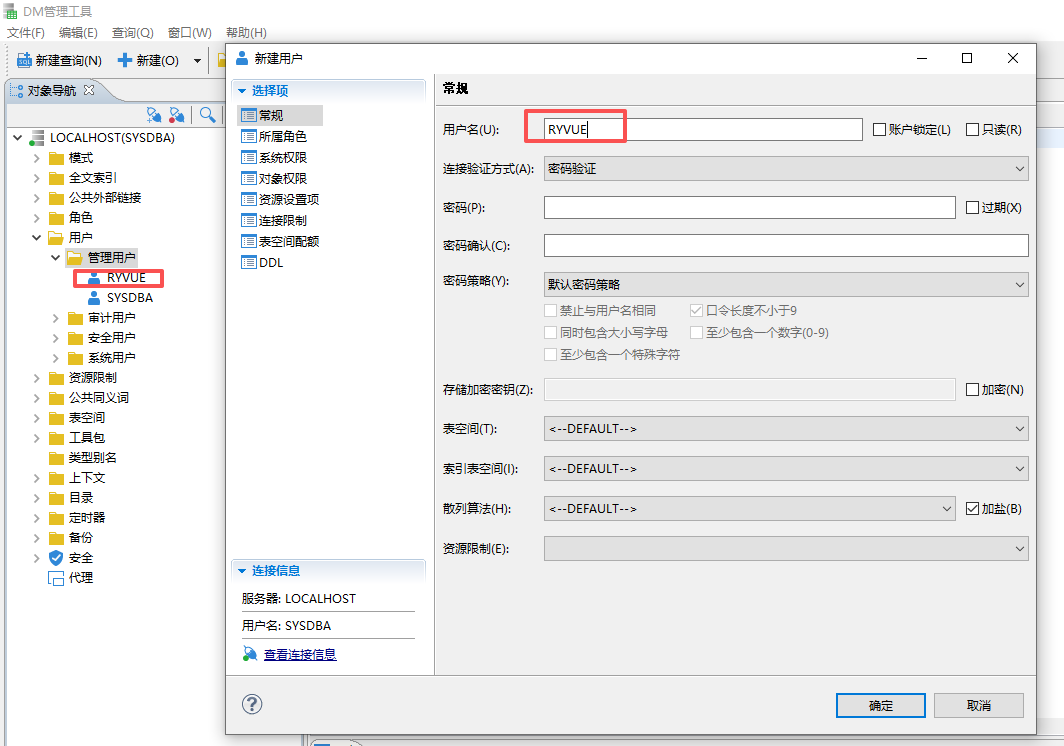Uncheck the 加盐(B) checkbox

(972, 508)
